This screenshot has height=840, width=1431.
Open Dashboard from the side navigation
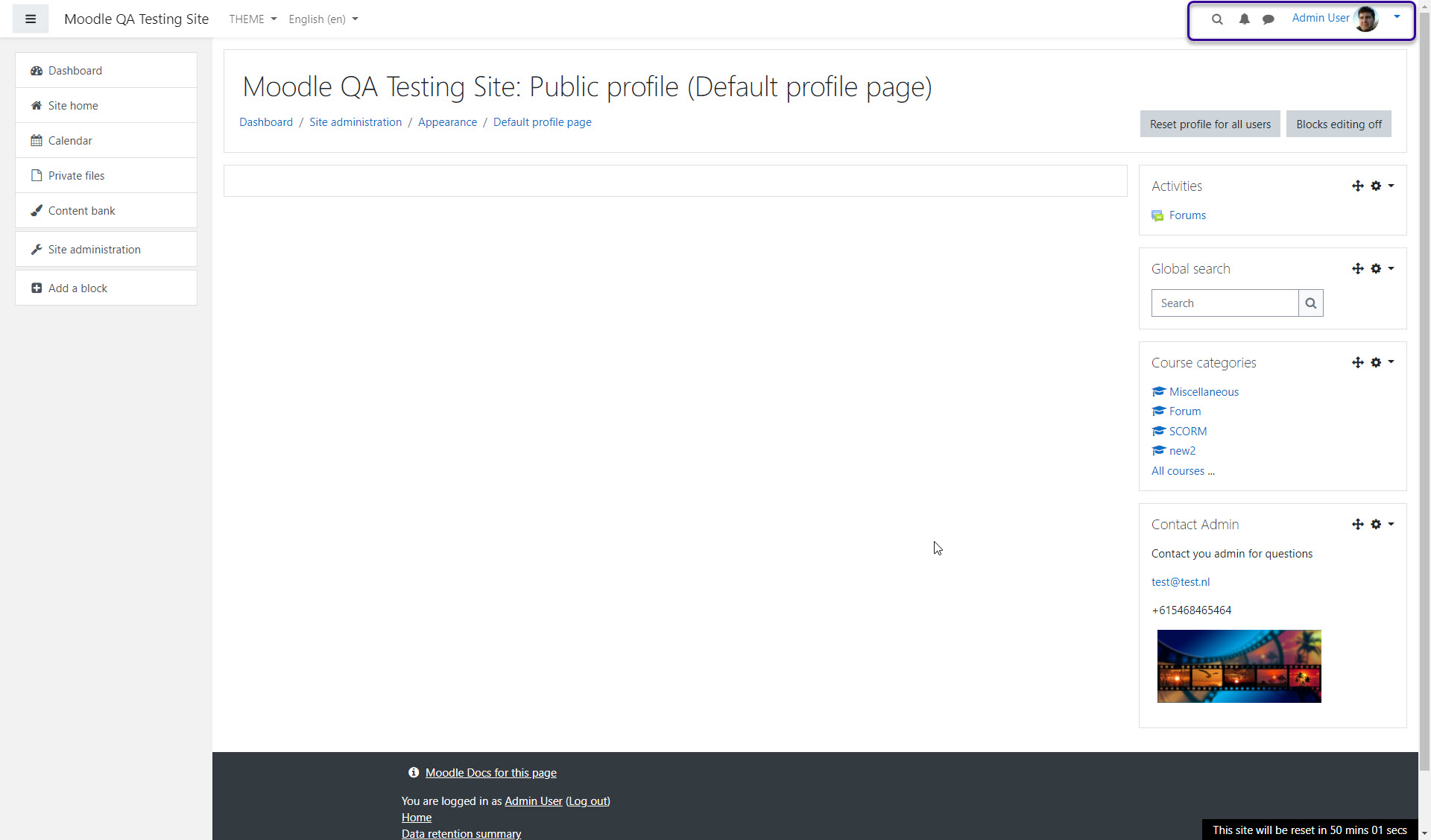click(x=106, y=70)
